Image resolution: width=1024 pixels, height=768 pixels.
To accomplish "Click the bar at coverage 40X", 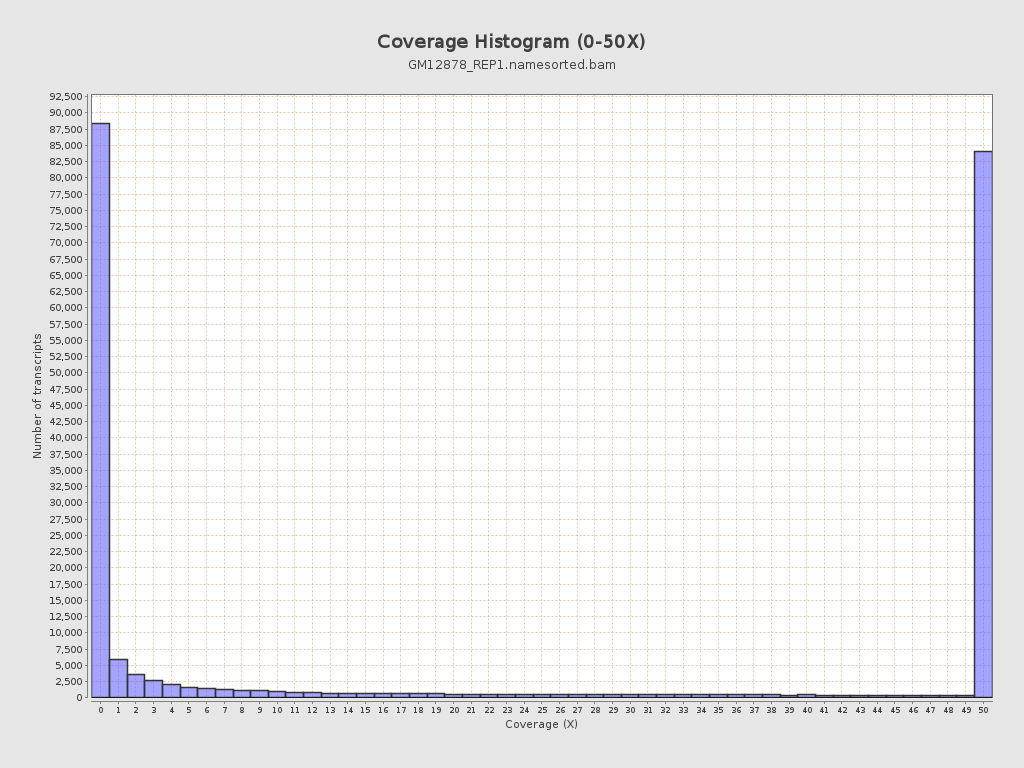I will coord(807,696).
